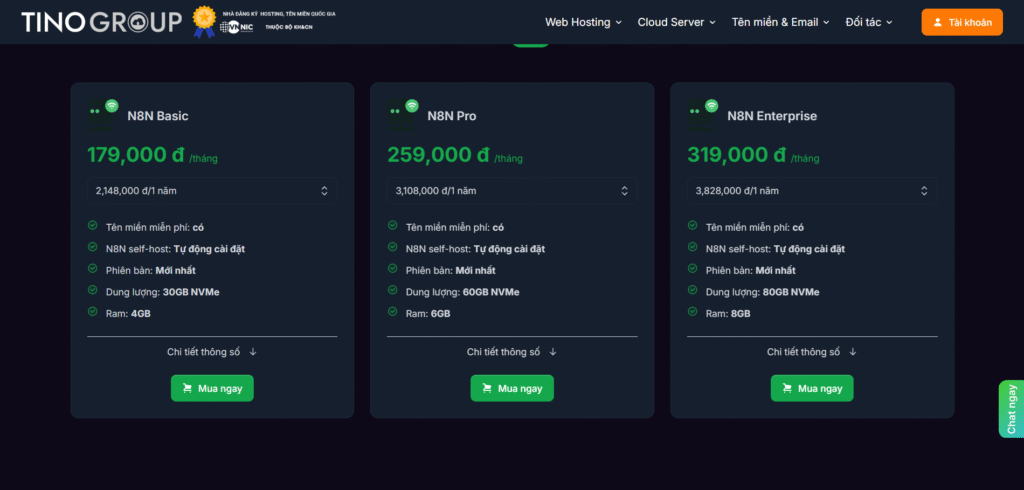The height and width of the screenshot is (490, 1024).
Task: Expand Chi tiết thông số for N8N Enterprise
Action: [812, 352]
